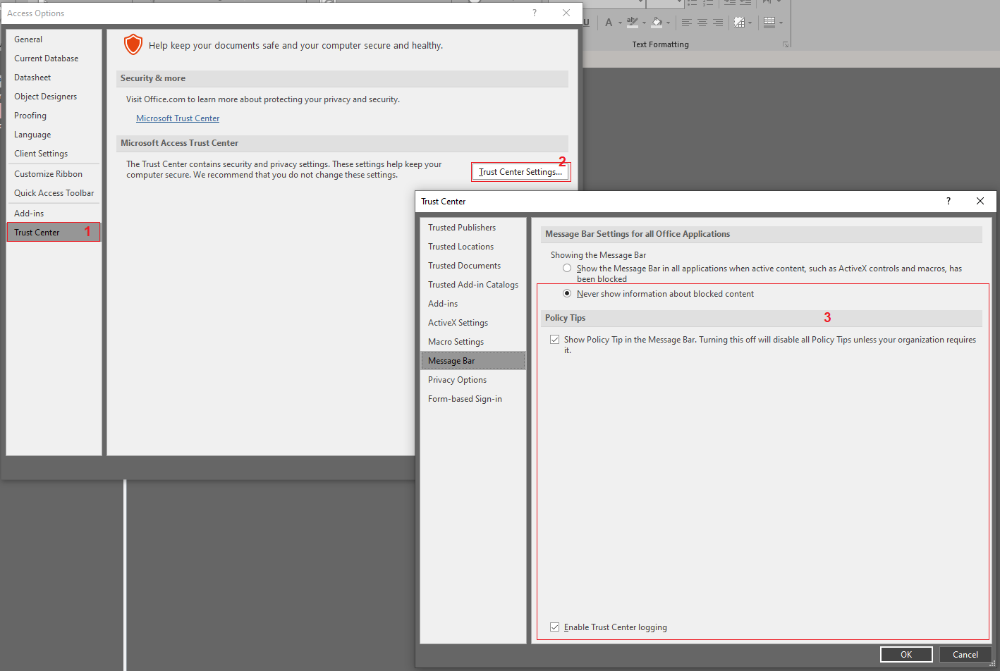
Task: Align text right in Text Formatting group
Action: [x=717, y=22]
